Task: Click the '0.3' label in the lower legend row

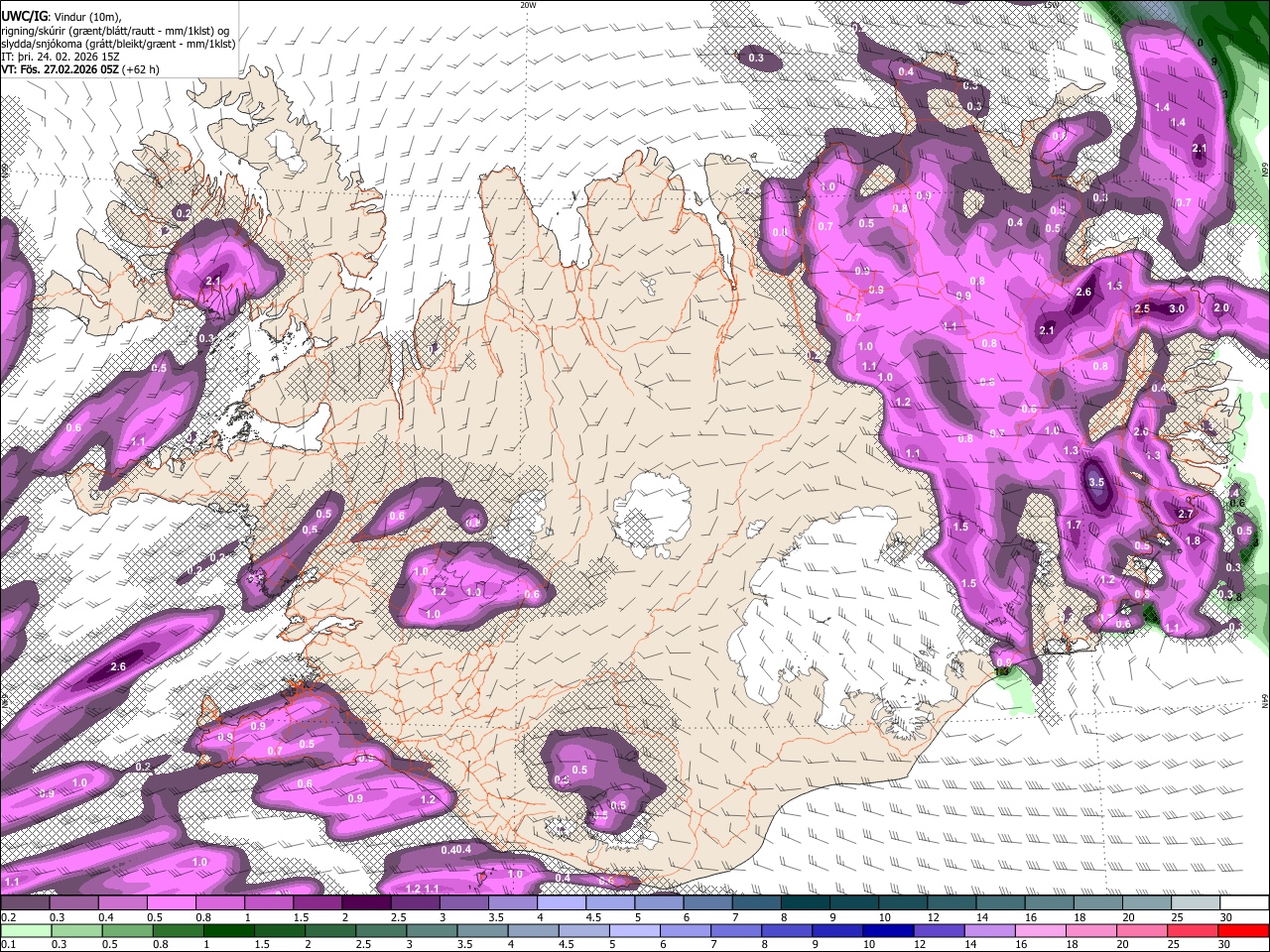Action: click(x=59, y=944)
